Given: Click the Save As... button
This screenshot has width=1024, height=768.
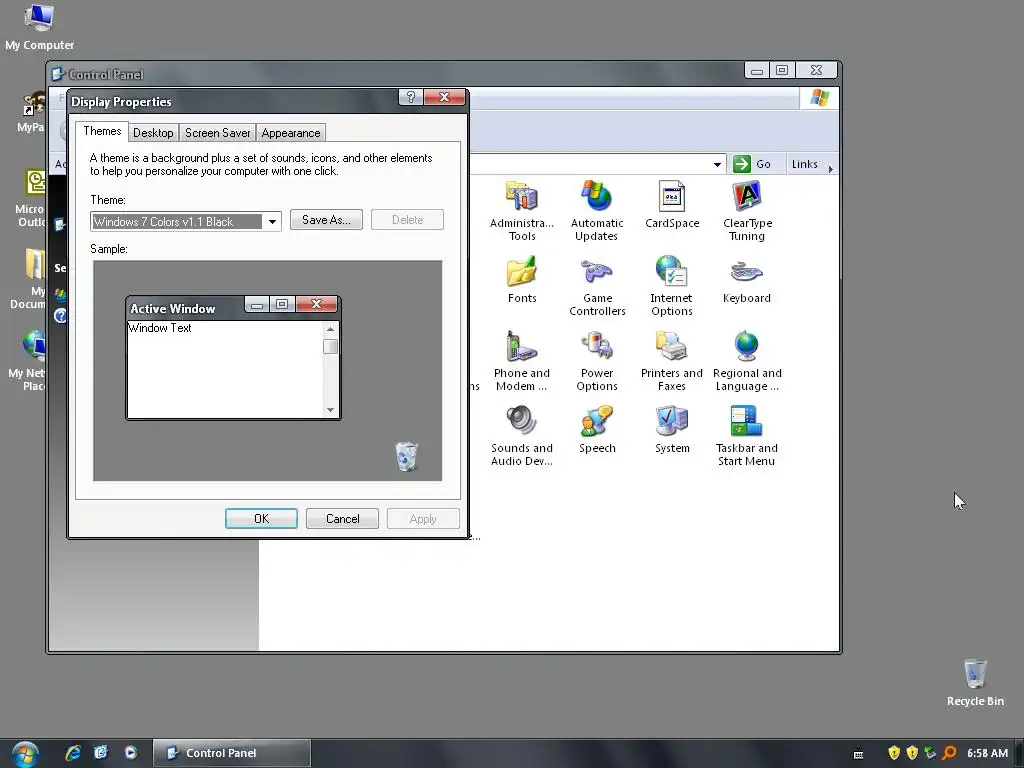Looking at the screenshot, I should 326,220.
